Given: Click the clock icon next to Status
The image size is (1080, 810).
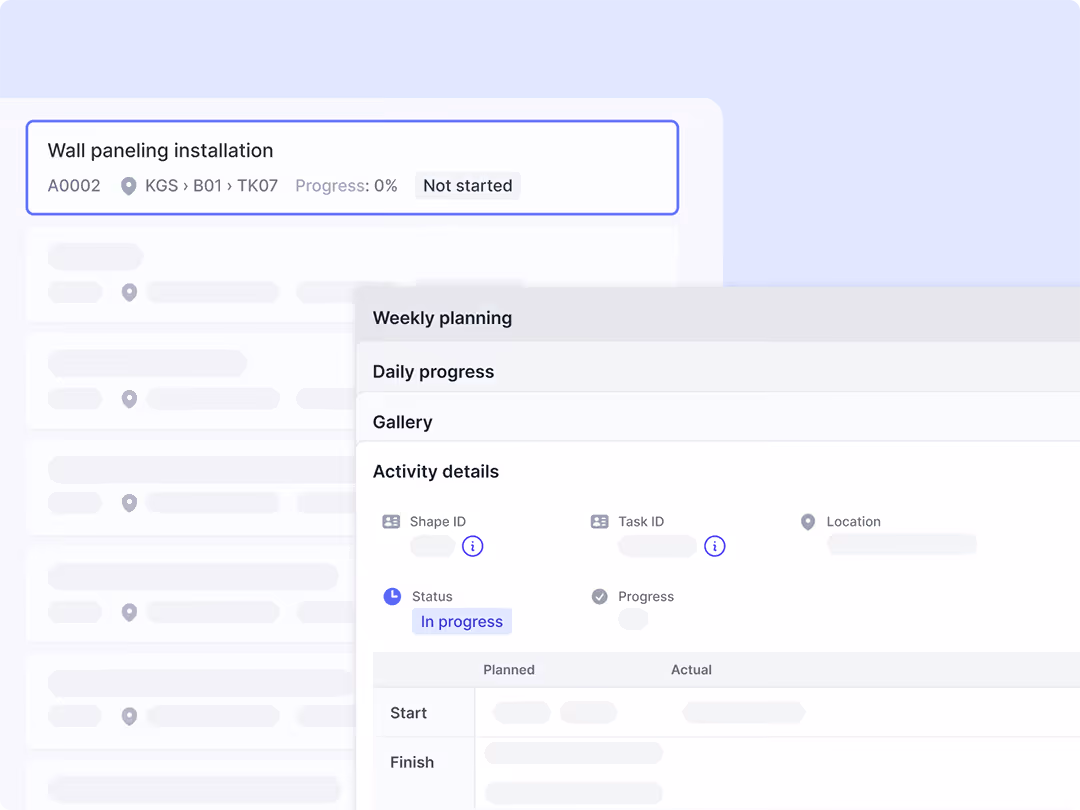Looking at the screenshot, I should 392,596.
